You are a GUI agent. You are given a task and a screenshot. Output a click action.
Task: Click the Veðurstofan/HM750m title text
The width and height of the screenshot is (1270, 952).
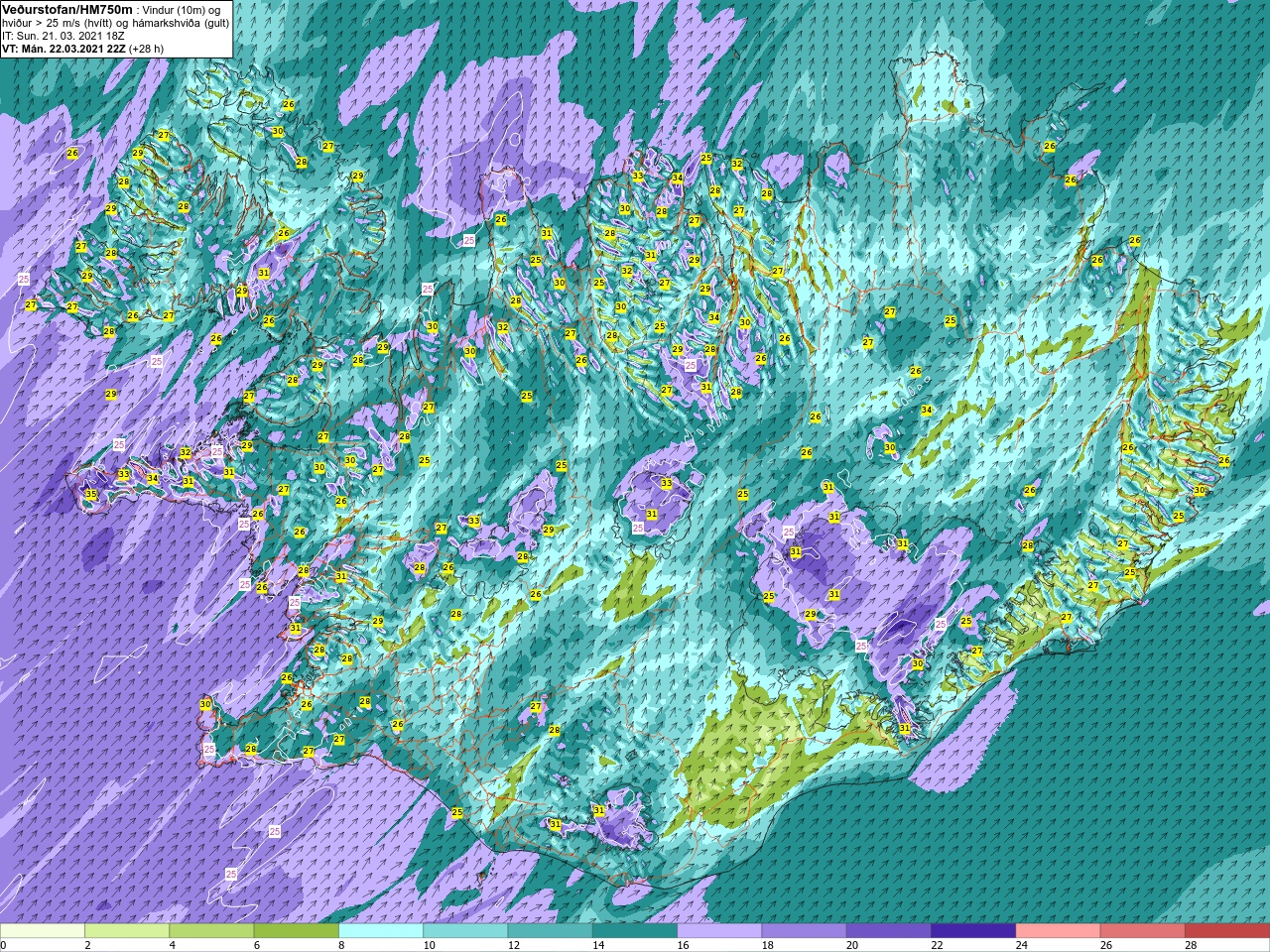coord(67,8)
